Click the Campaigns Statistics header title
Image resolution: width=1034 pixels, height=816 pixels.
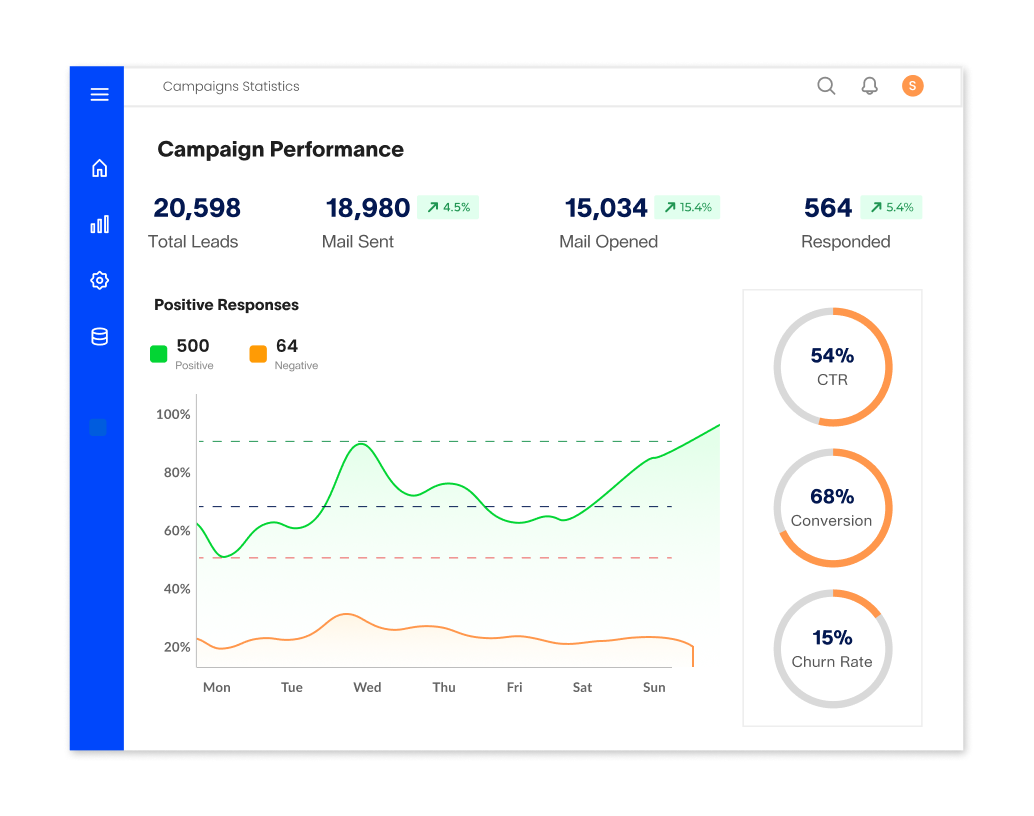tap(231, 86)
